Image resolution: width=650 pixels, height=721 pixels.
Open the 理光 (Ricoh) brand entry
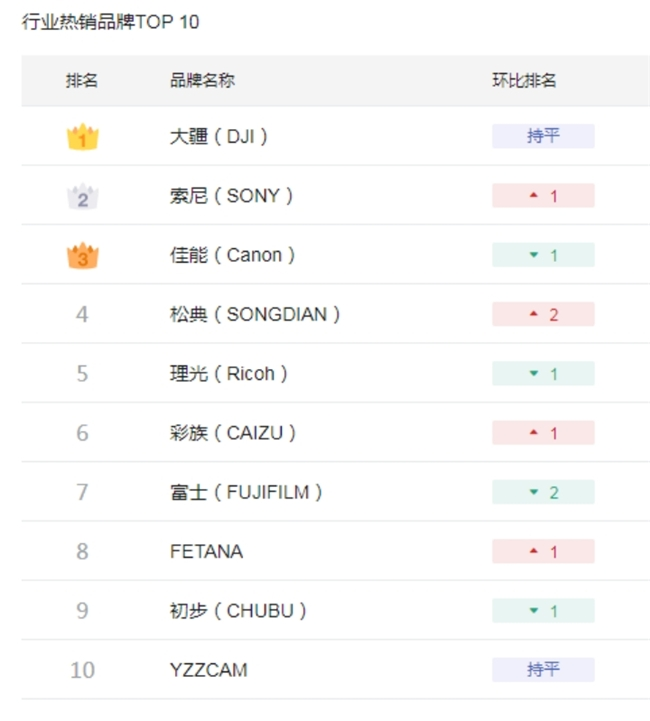228,373
